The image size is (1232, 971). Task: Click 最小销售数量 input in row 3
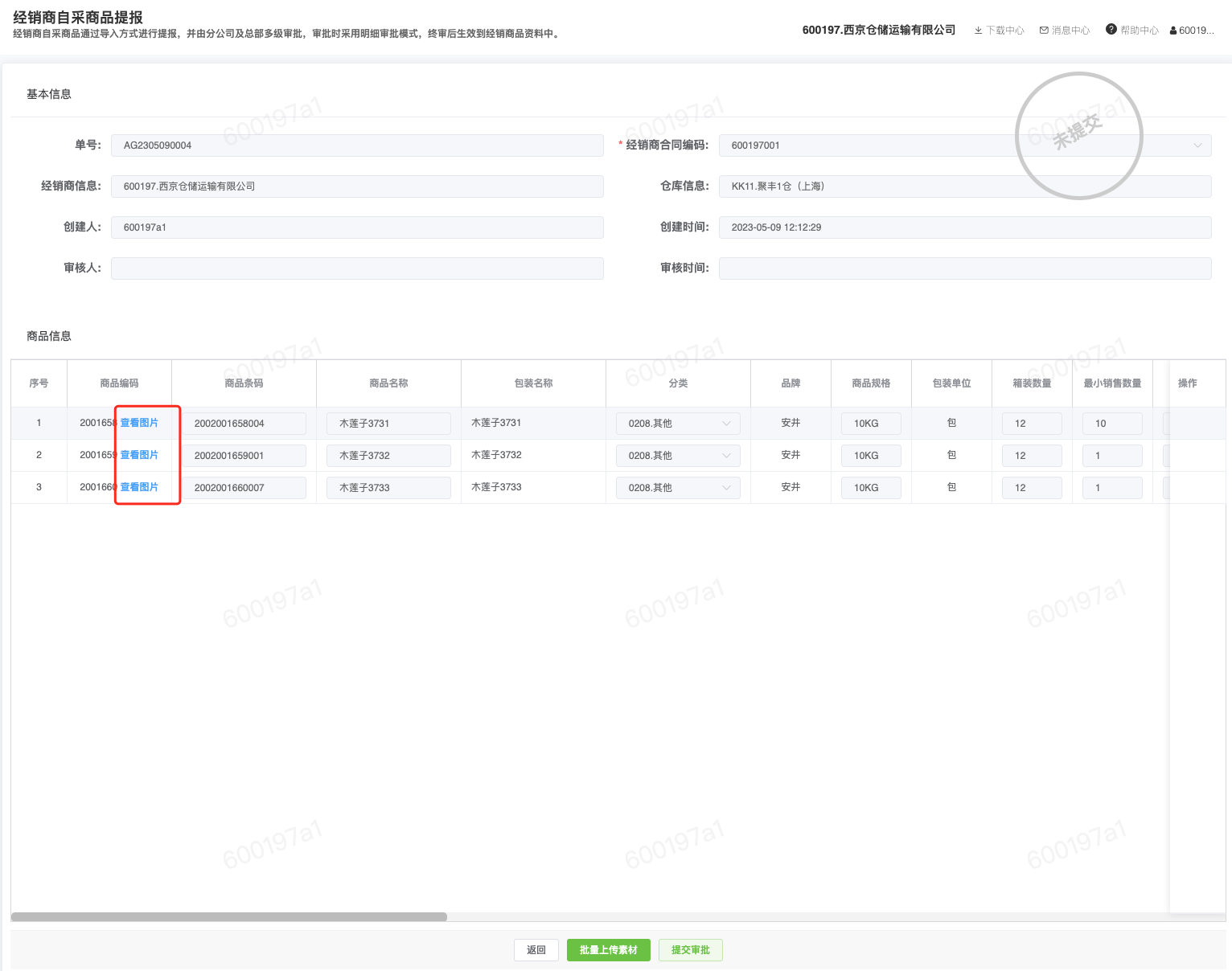pyautogui.click(x=1113, y=488)
